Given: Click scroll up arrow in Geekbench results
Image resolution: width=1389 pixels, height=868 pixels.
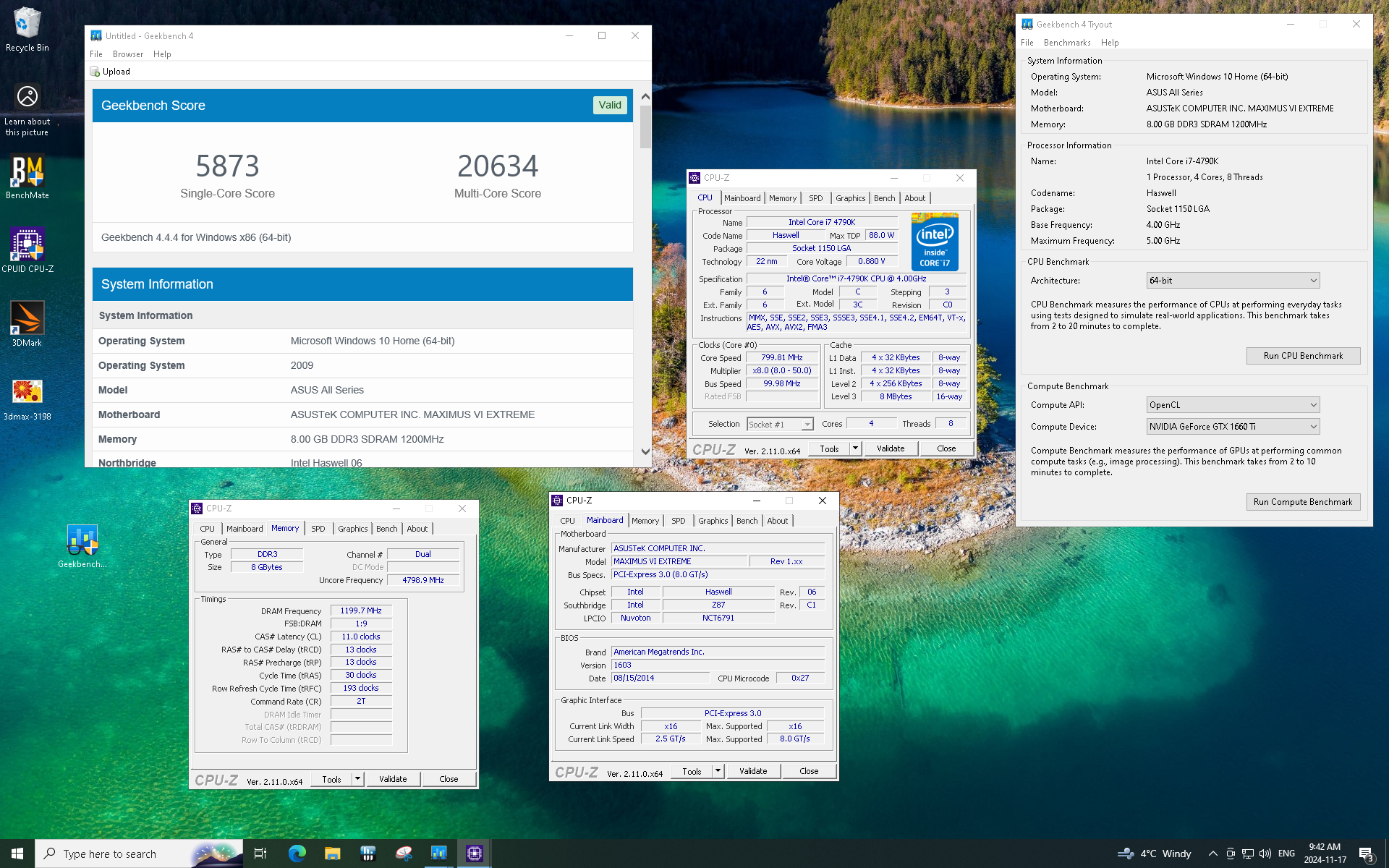Looking at the screenshot, I should pyautogui.click(x=645, y=96).
